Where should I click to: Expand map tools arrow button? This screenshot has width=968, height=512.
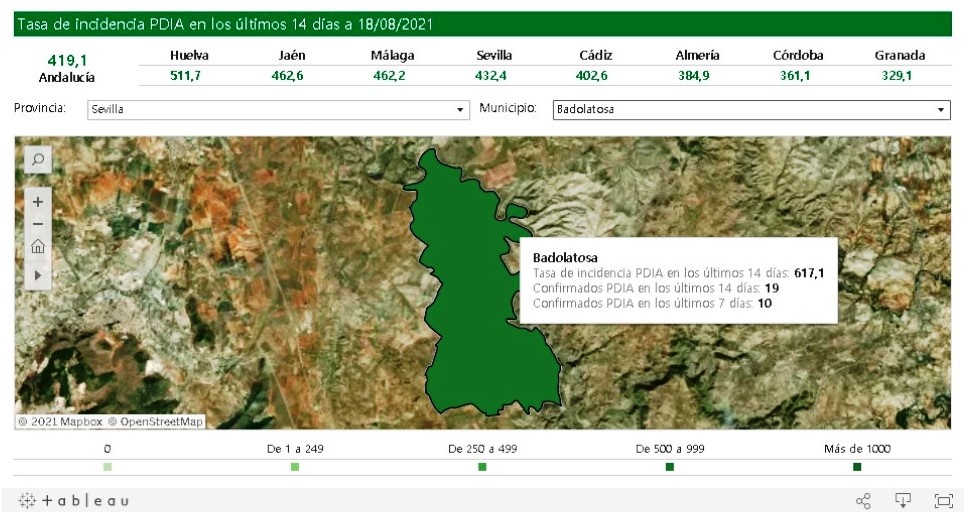coord(37,274)
